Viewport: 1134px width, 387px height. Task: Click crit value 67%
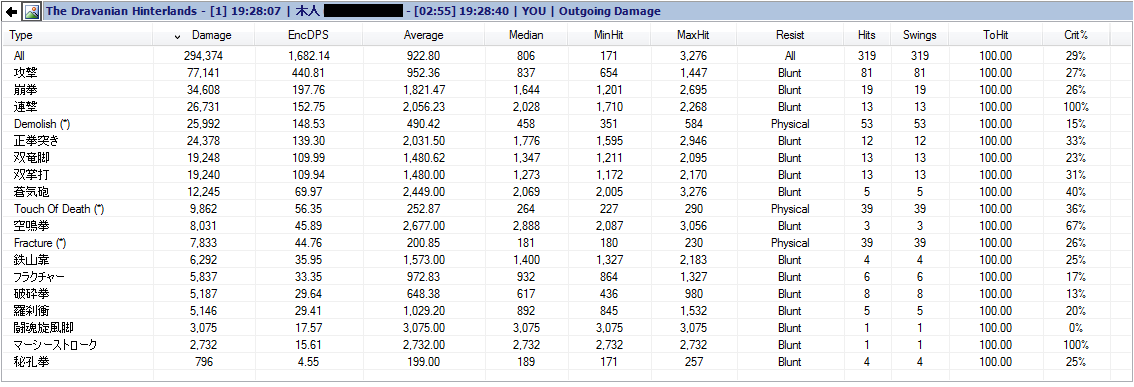(x=1075, y=226)
